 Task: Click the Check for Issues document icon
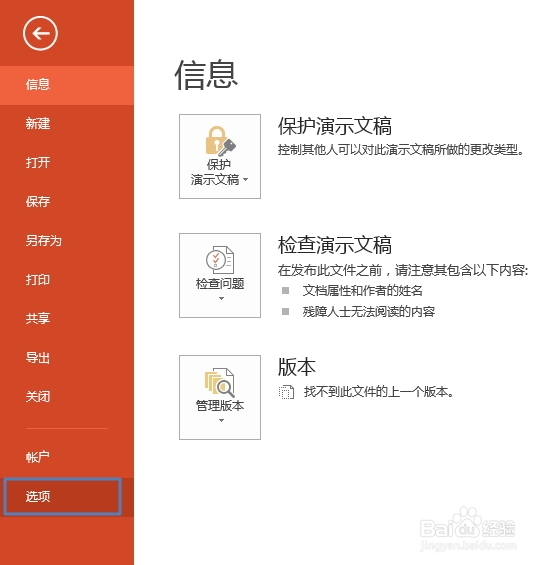(x=220, y=260)
